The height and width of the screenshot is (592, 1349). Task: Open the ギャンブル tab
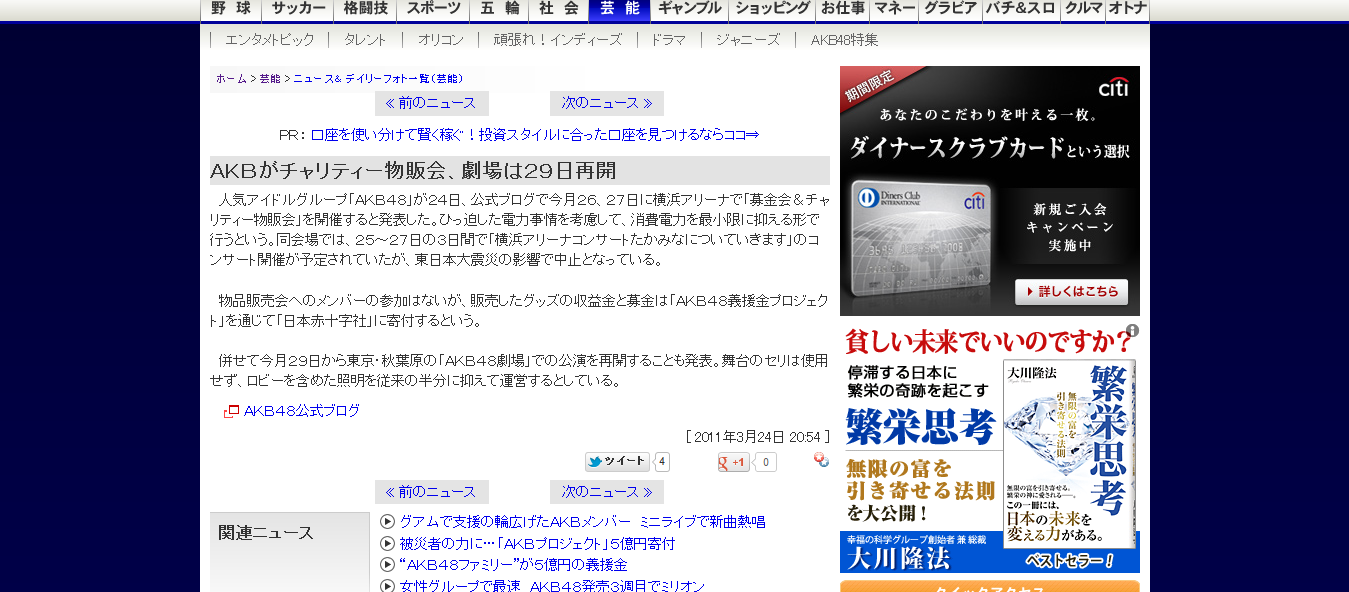(690, 10)
